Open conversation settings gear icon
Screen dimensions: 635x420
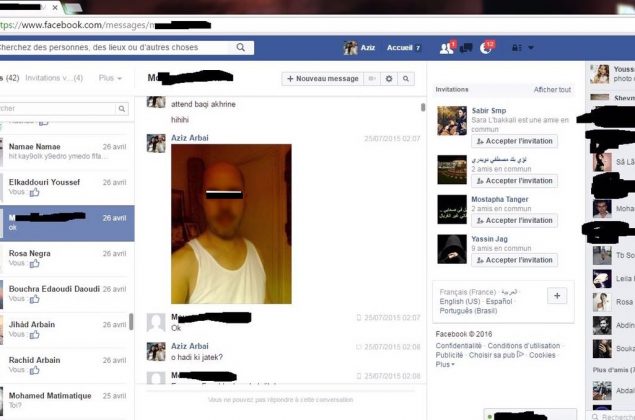point(390,78)
